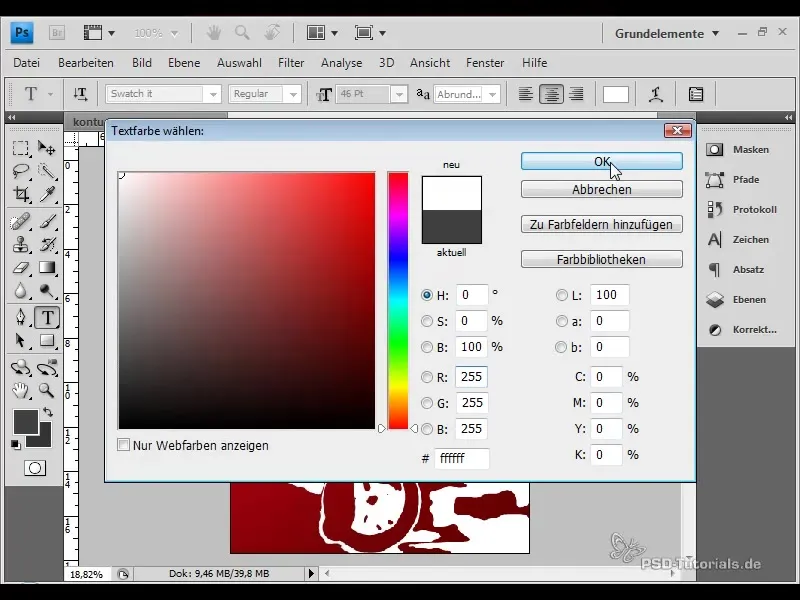Select the Dodge tool
The image size is (800, 600).
click(47, 291)
